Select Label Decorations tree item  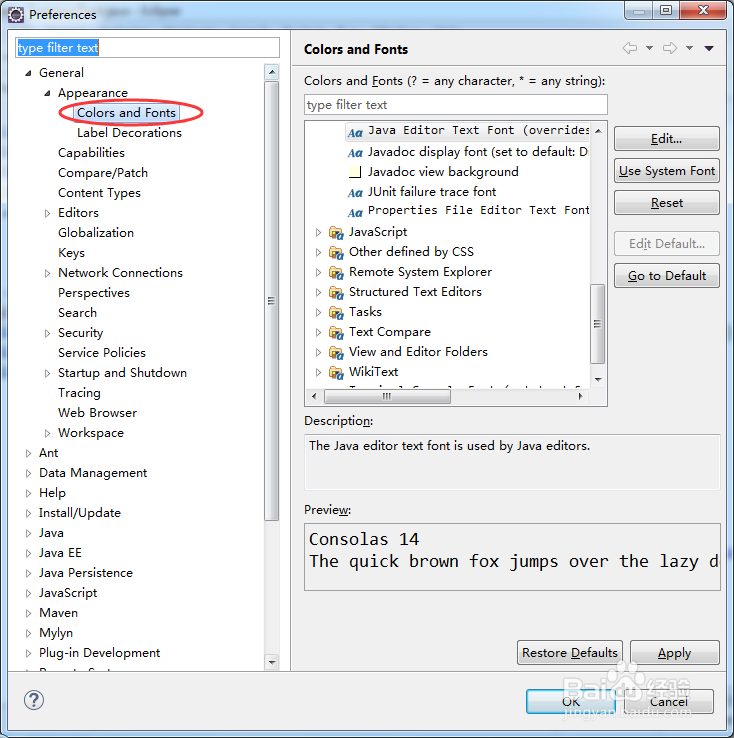click(129, 133)
